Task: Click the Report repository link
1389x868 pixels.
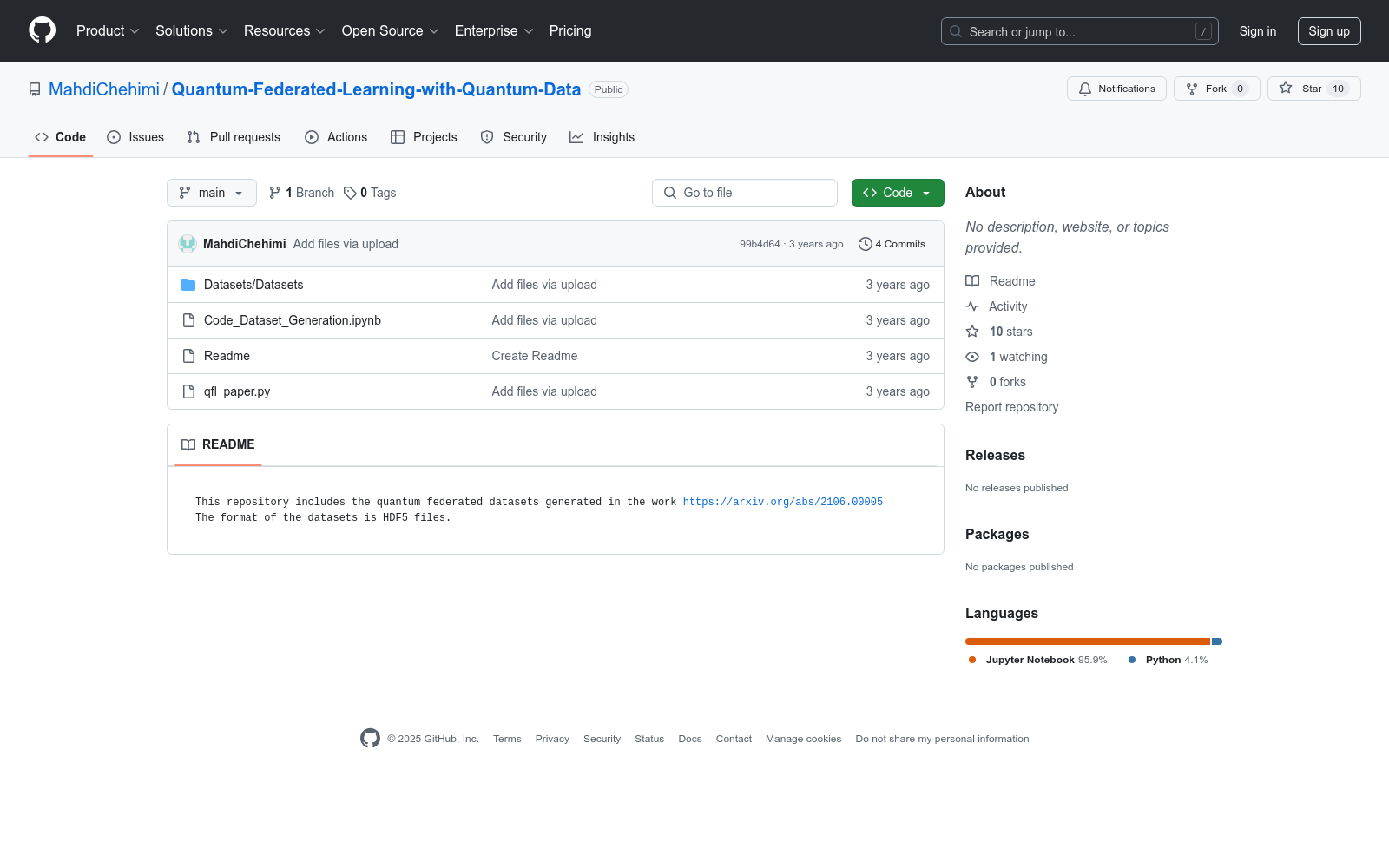Action: pos(1012,407)
